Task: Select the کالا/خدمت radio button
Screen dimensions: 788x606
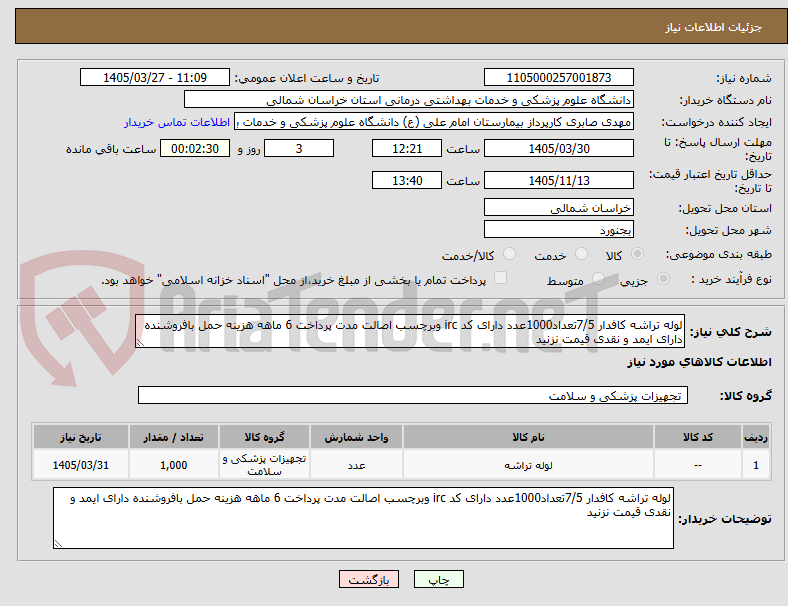Action: tap(510, 254)
